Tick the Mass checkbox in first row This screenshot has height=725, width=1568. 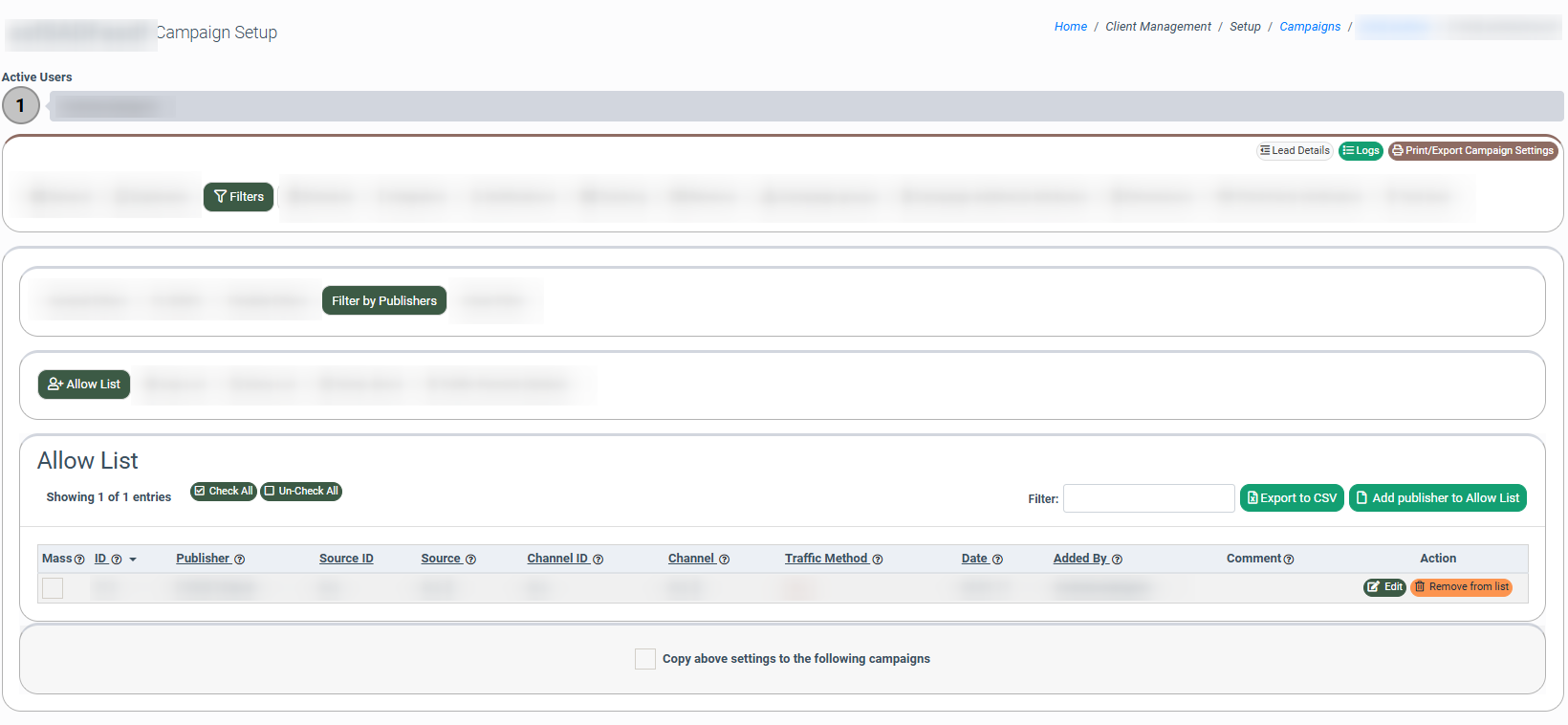point(53,588)
